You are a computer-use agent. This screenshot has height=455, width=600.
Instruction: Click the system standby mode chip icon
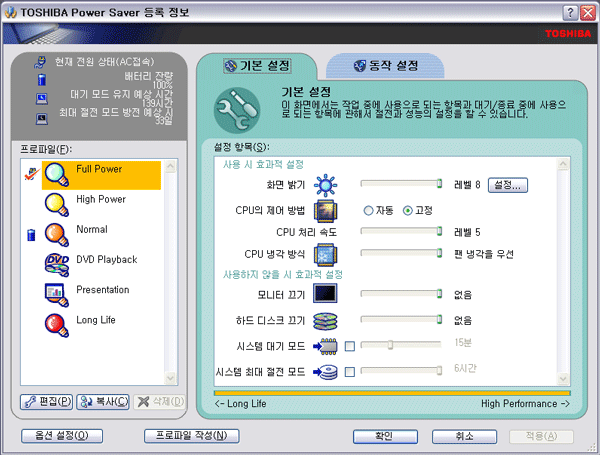(325, 346)
